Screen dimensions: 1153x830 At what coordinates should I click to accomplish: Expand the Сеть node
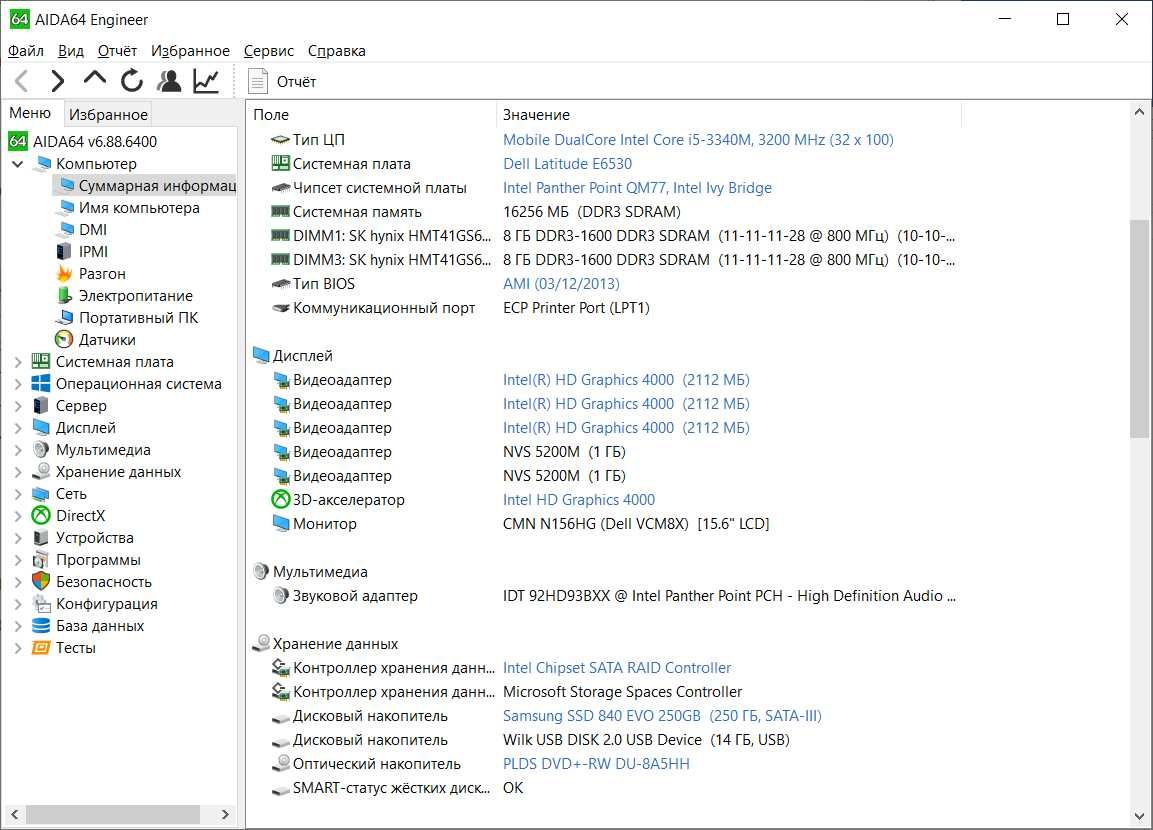18,494
